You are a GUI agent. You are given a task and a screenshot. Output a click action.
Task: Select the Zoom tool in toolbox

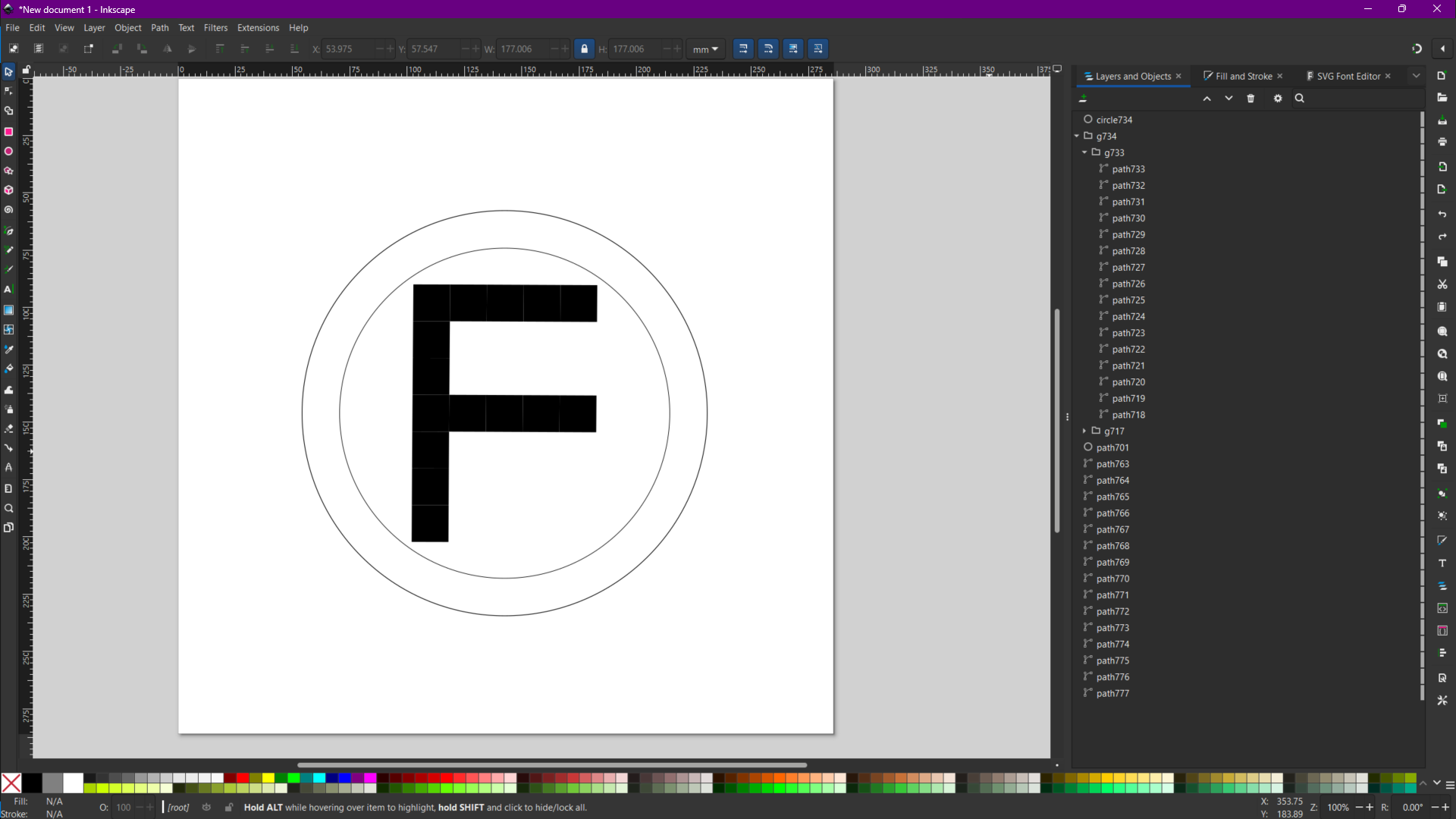click(8, 508)
